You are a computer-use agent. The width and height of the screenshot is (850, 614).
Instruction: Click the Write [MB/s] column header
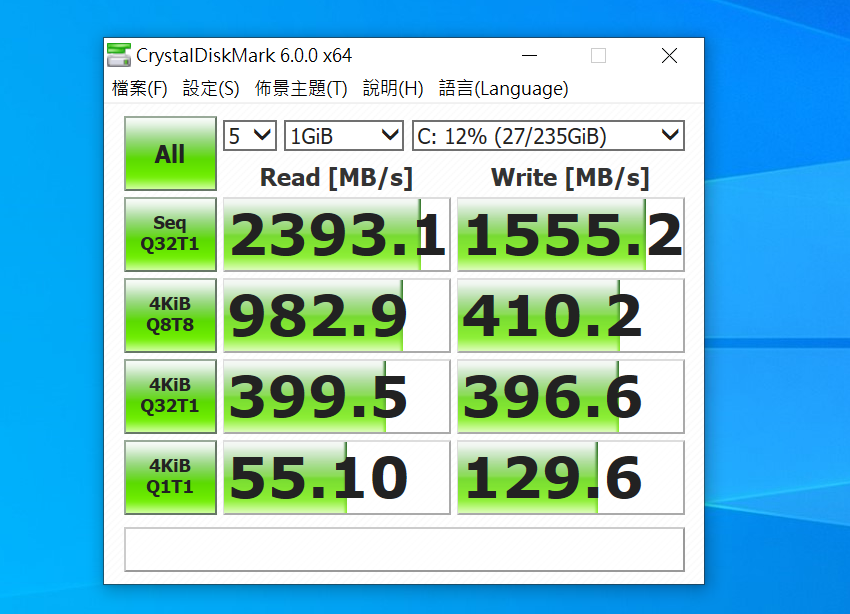(x=570, y=178)
